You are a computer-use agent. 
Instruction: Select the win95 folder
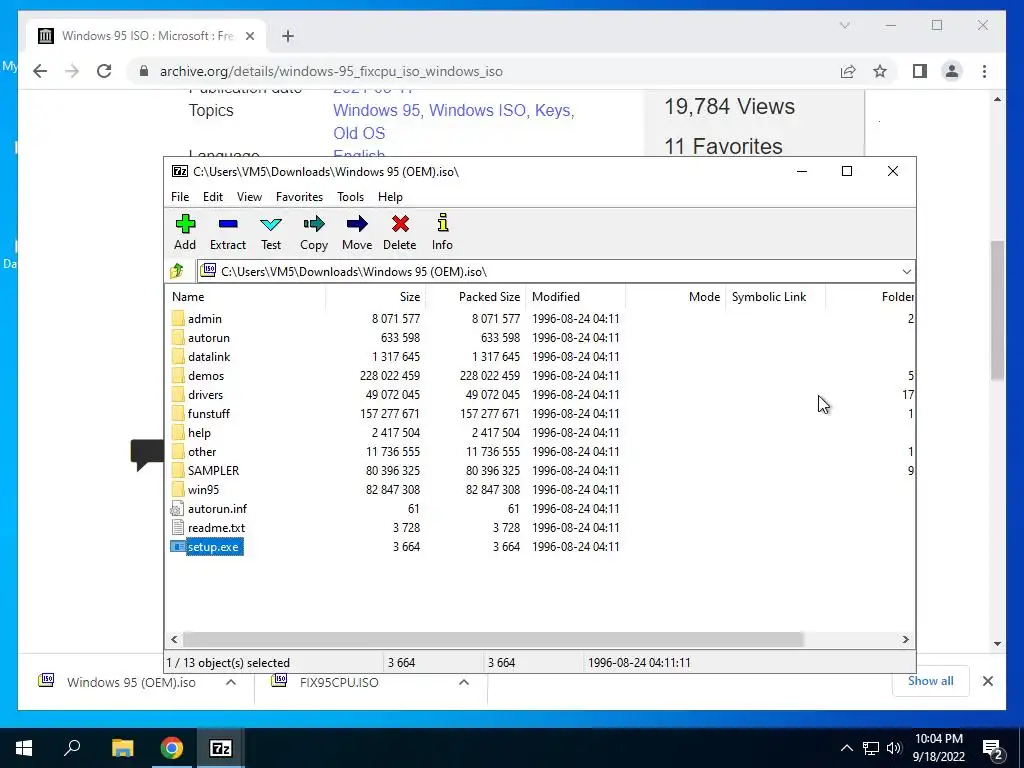[203, 489]
